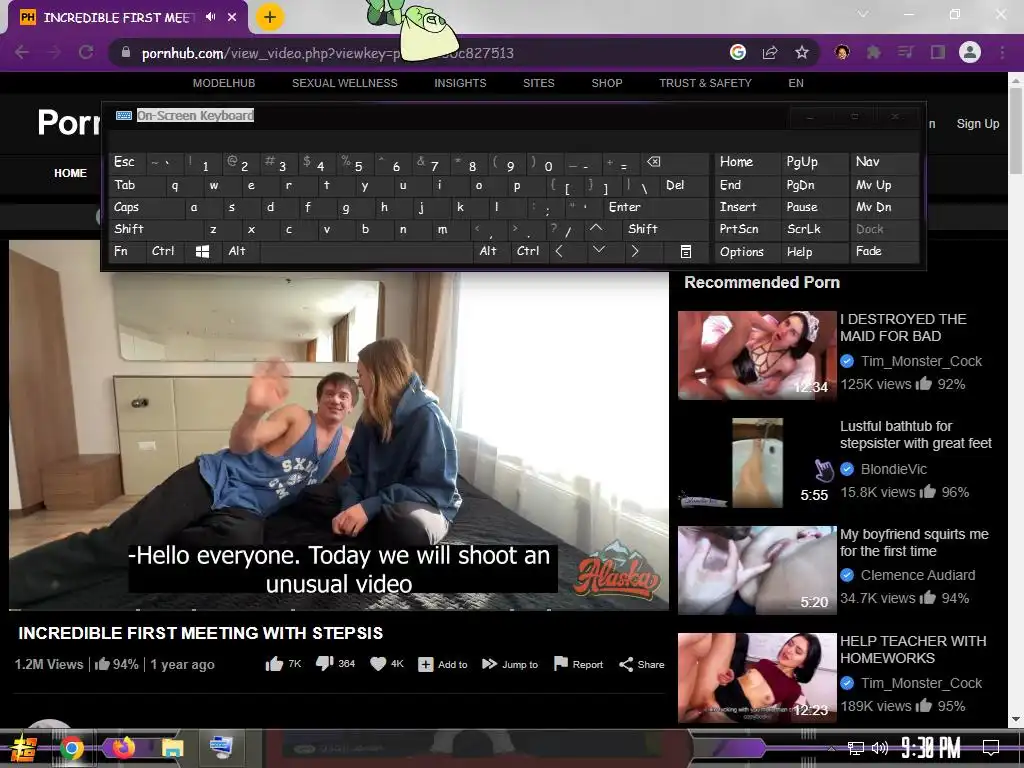Toggle left Alt key on On-Screen Keyboard
Image resolution: width=1024 pixels, height=768 pixels.
(x=240, y=251)
